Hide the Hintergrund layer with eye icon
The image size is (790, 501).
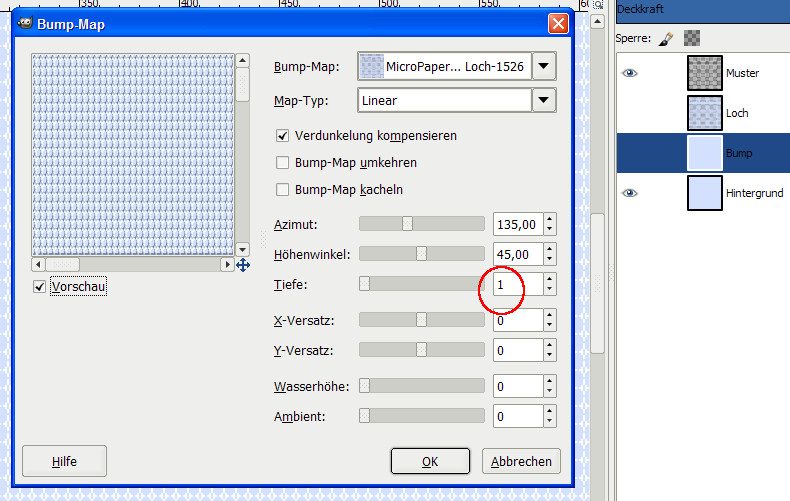point(630,193)
